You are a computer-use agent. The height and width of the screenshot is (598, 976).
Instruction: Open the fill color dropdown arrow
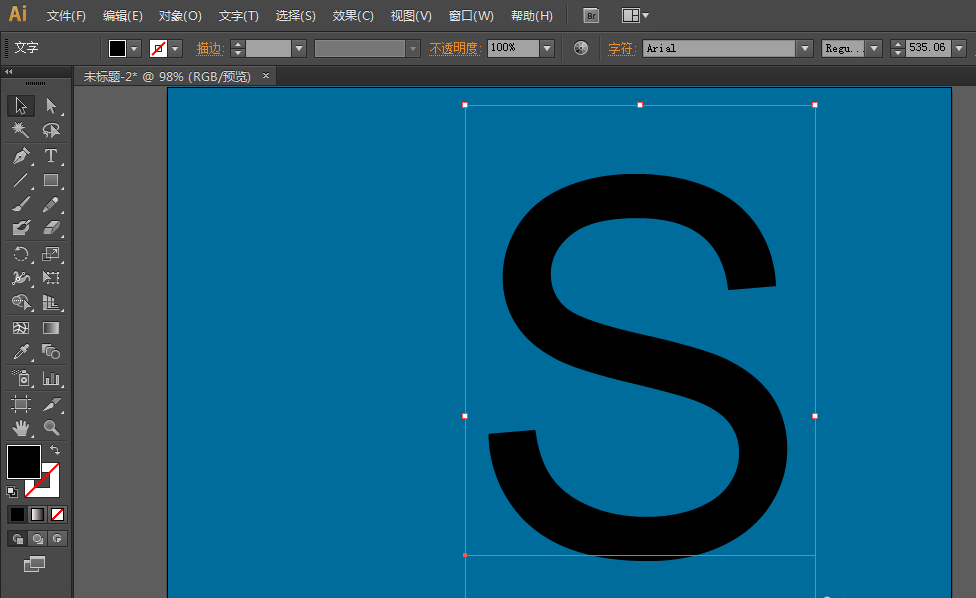coord(134,48)
